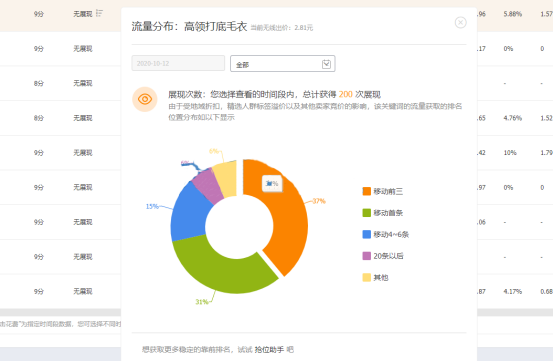The image size is (554, 361).
Task: Select the yellow 6% pie slice
Action: coord(226,178)
